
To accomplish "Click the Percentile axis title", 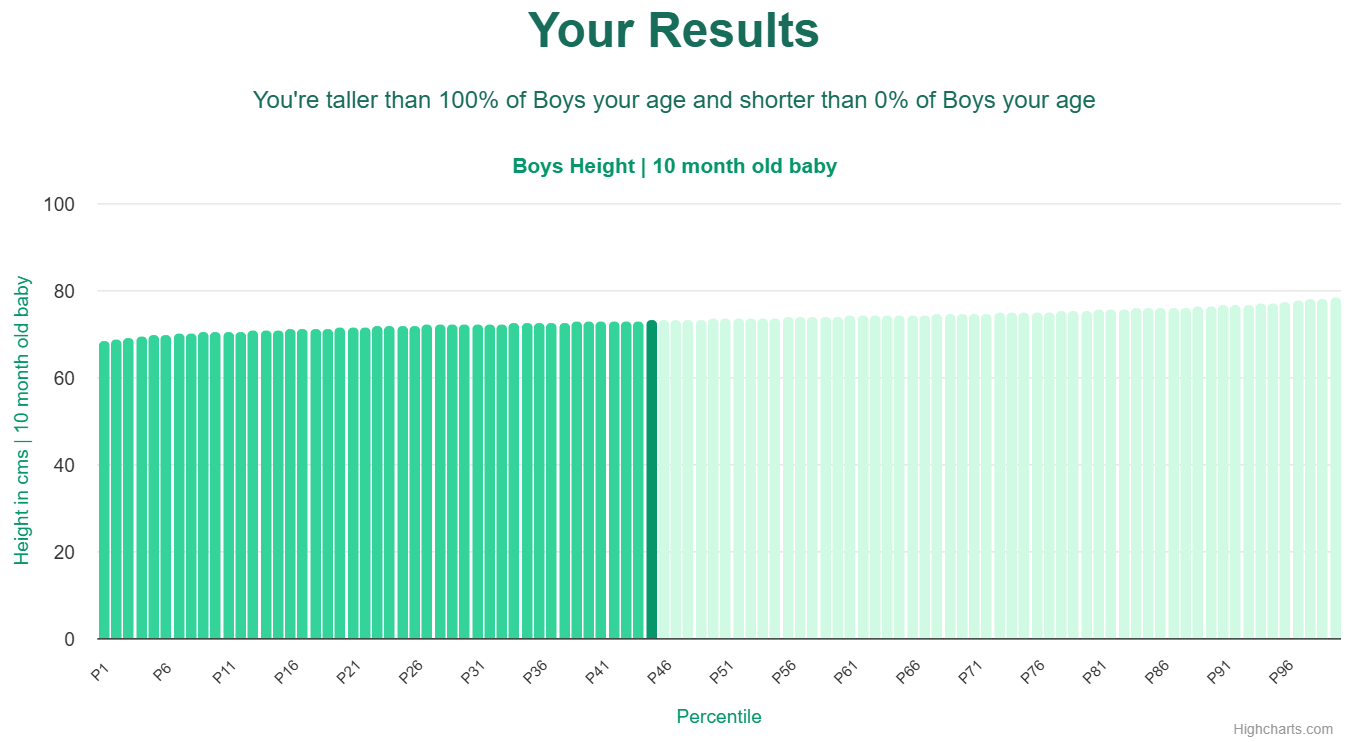I will pyautogui.click(x=719, y=716).
